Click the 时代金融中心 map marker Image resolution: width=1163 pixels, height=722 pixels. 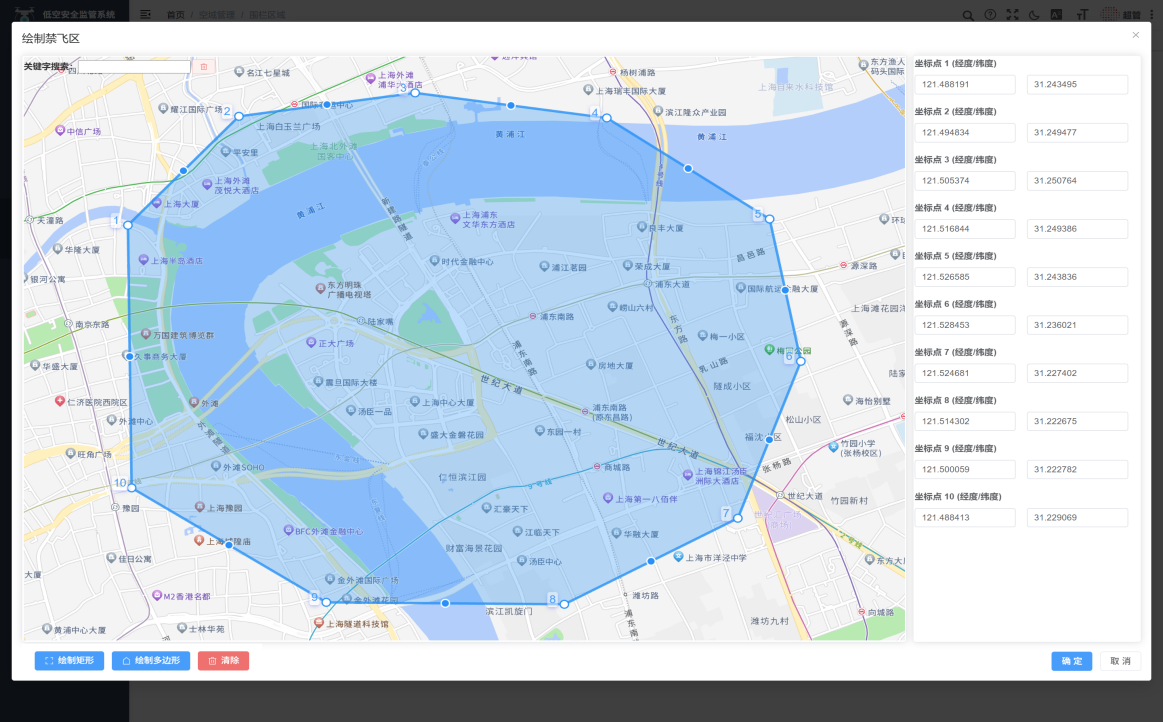pos(434,261)
